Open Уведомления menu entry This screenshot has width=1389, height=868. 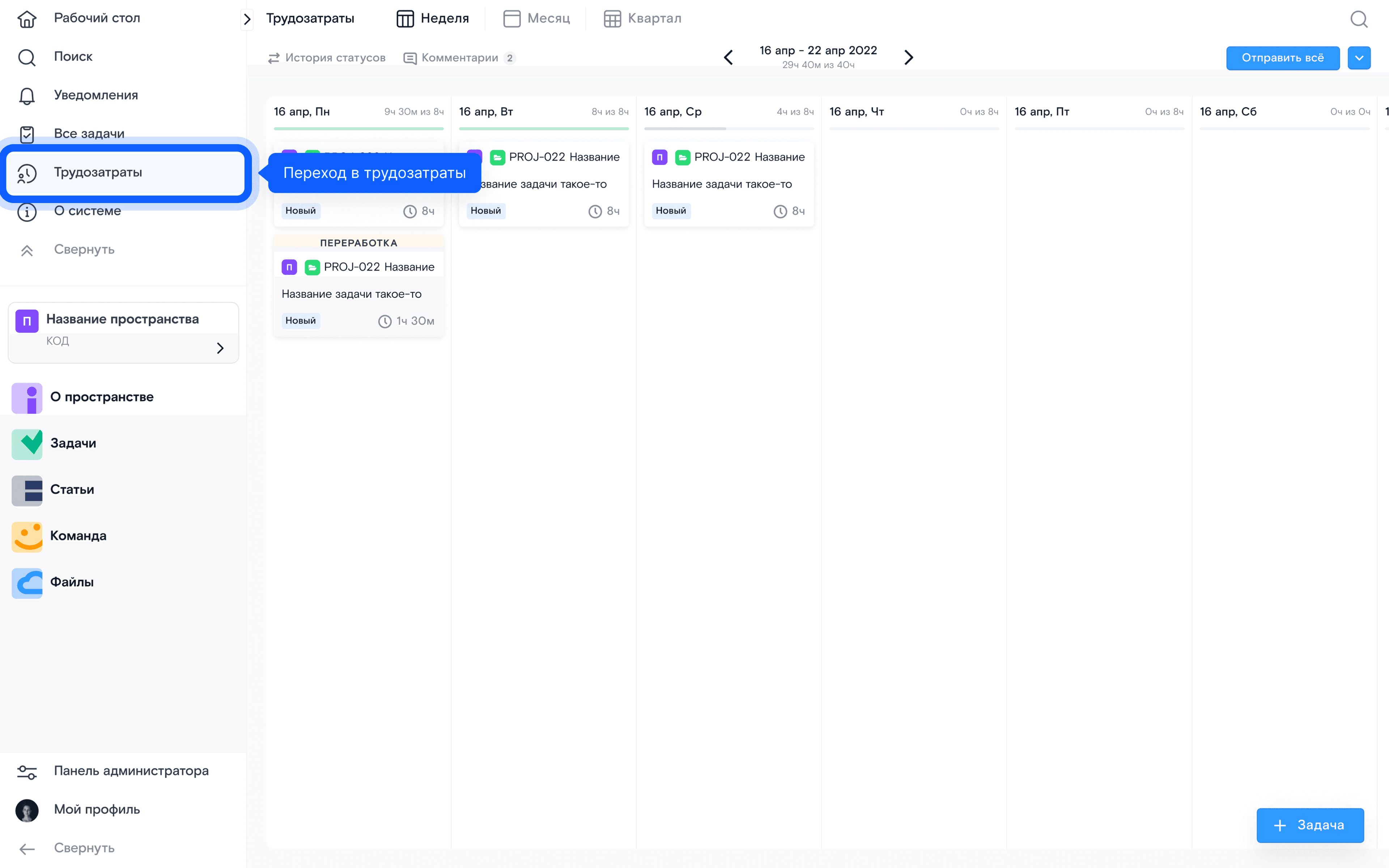pos(96,95)
